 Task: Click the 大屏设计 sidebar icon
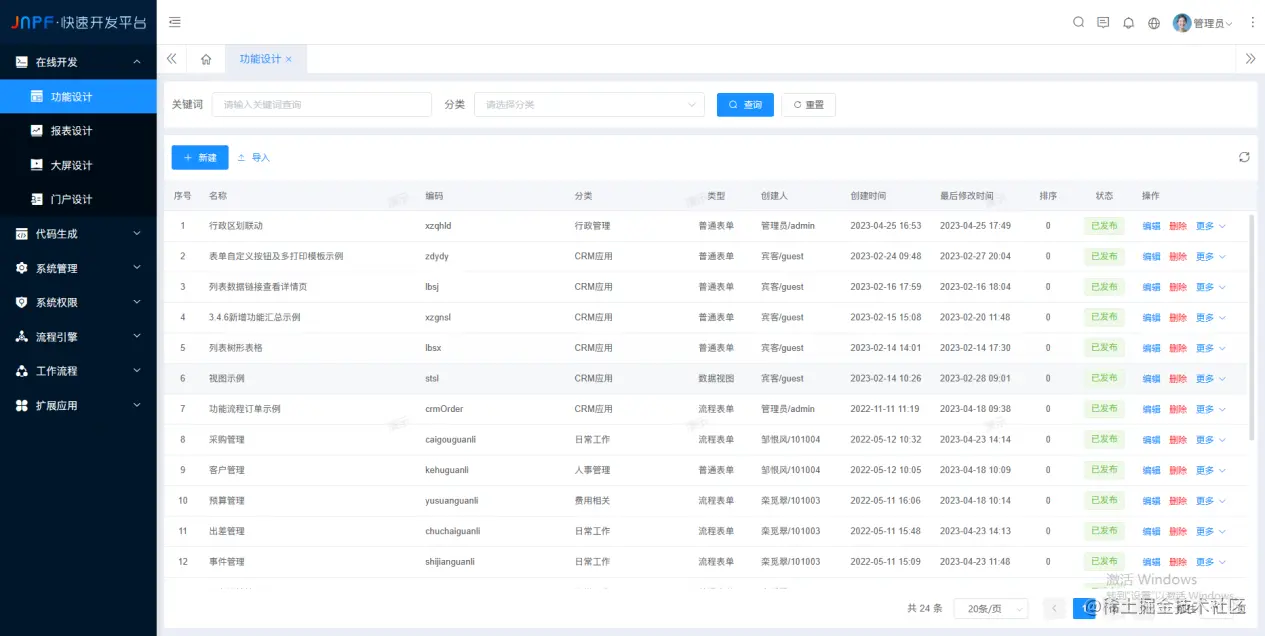pyautogui.click(x=37, y=165)
